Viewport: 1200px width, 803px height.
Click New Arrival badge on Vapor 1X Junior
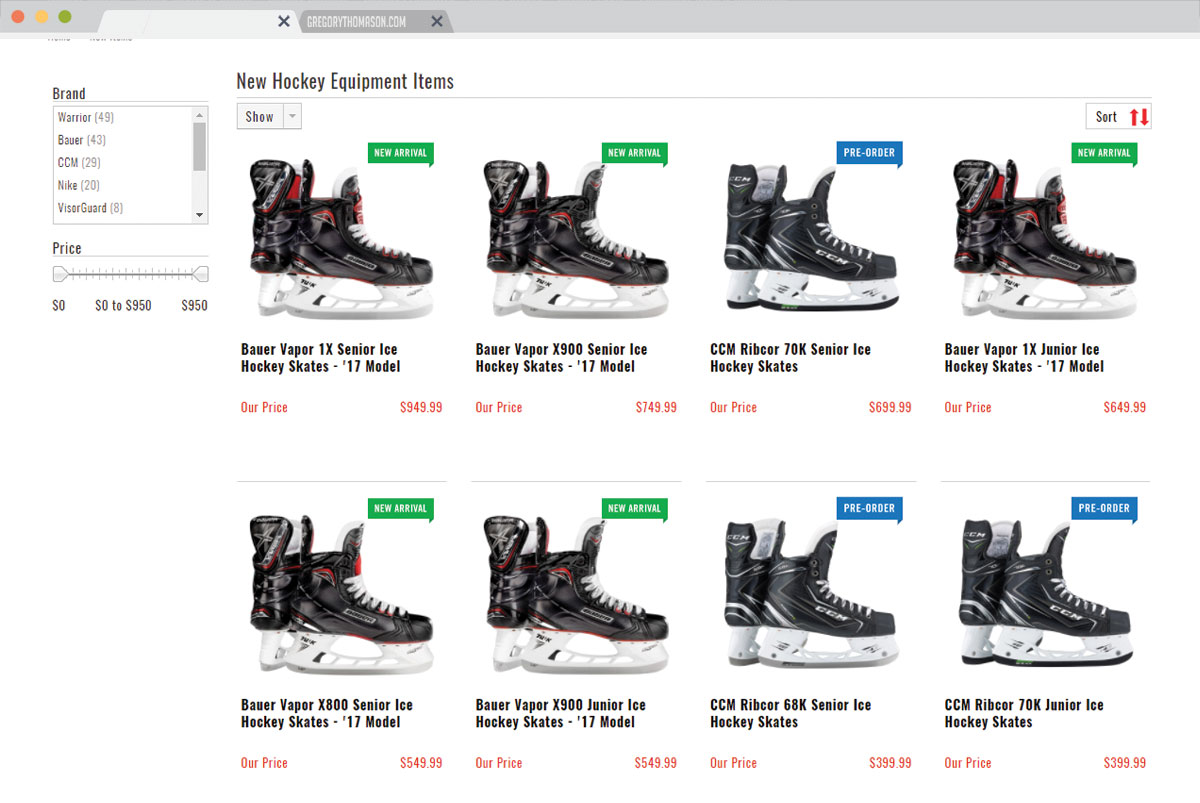point(1104,153)
